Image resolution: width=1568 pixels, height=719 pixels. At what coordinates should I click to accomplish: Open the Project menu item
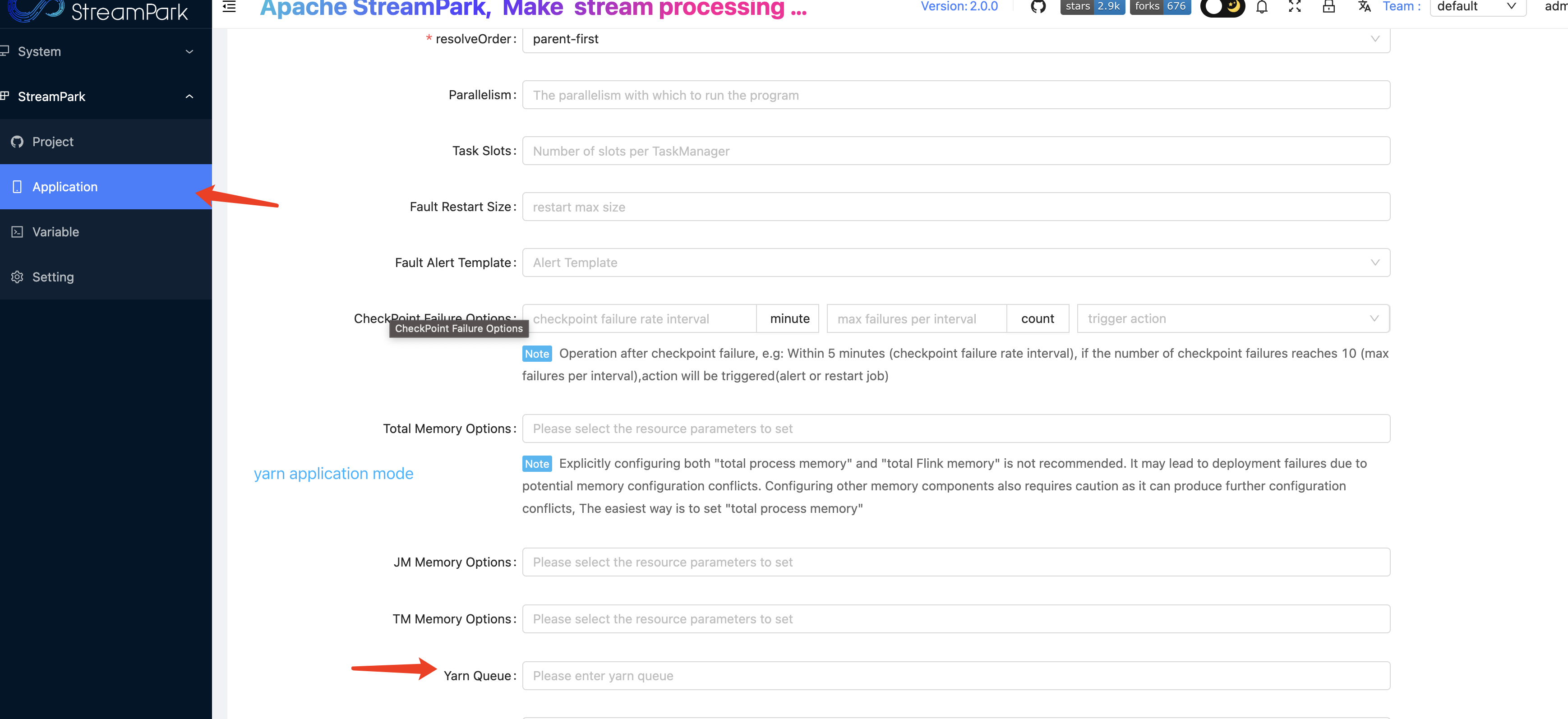(53, 142)
